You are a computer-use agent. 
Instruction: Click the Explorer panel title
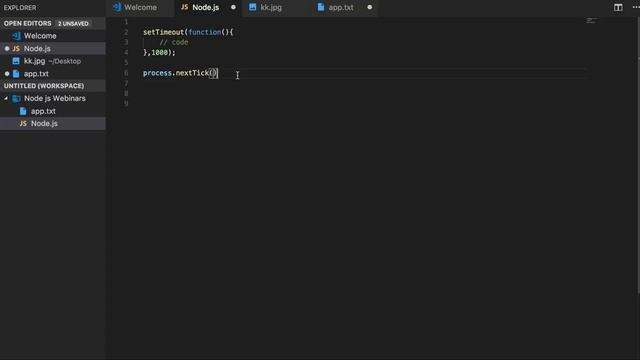20,8
